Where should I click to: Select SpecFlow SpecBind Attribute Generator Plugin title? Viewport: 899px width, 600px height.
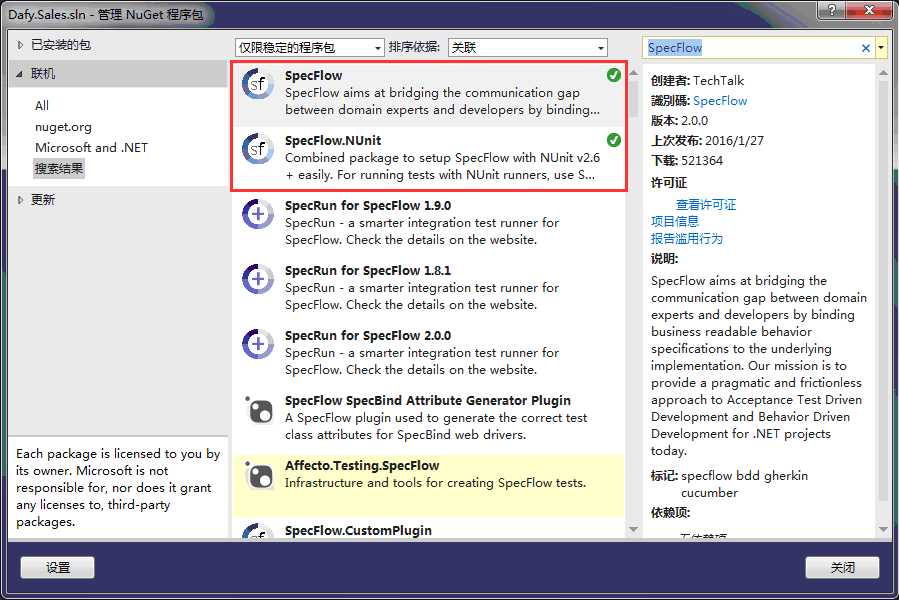[428, 400]
